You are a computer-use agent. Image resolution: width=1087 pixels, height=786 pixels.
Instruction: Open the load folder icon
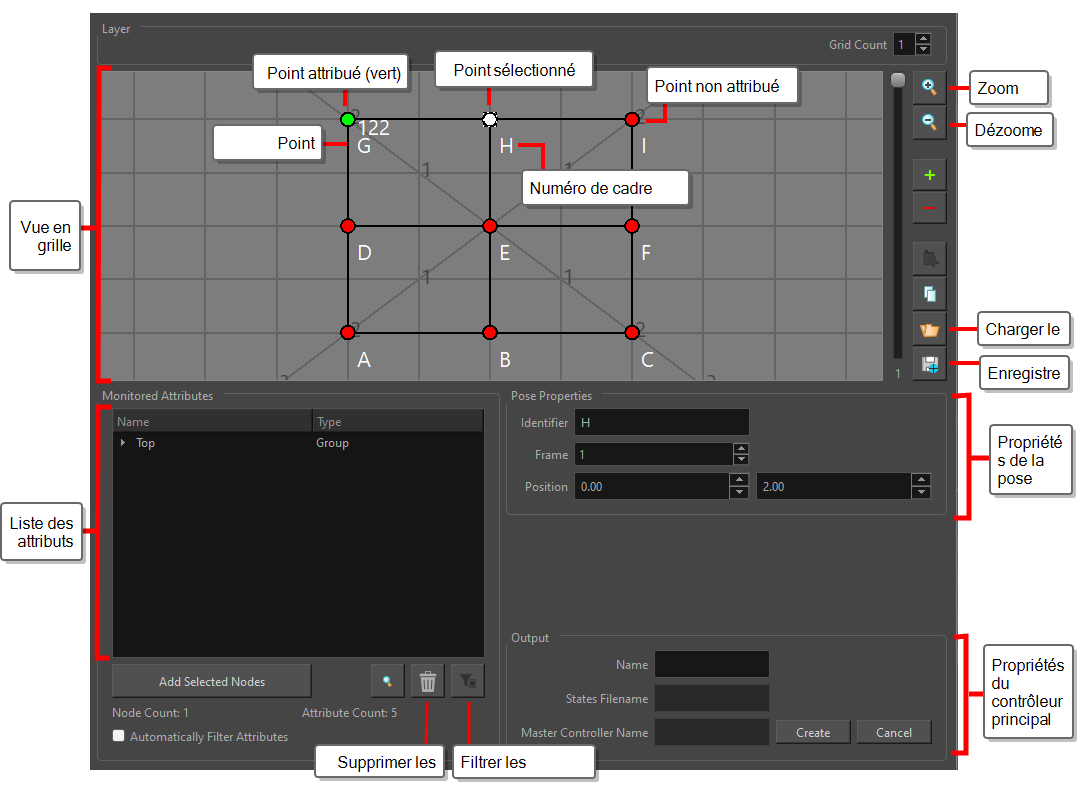tap(929, 329)
